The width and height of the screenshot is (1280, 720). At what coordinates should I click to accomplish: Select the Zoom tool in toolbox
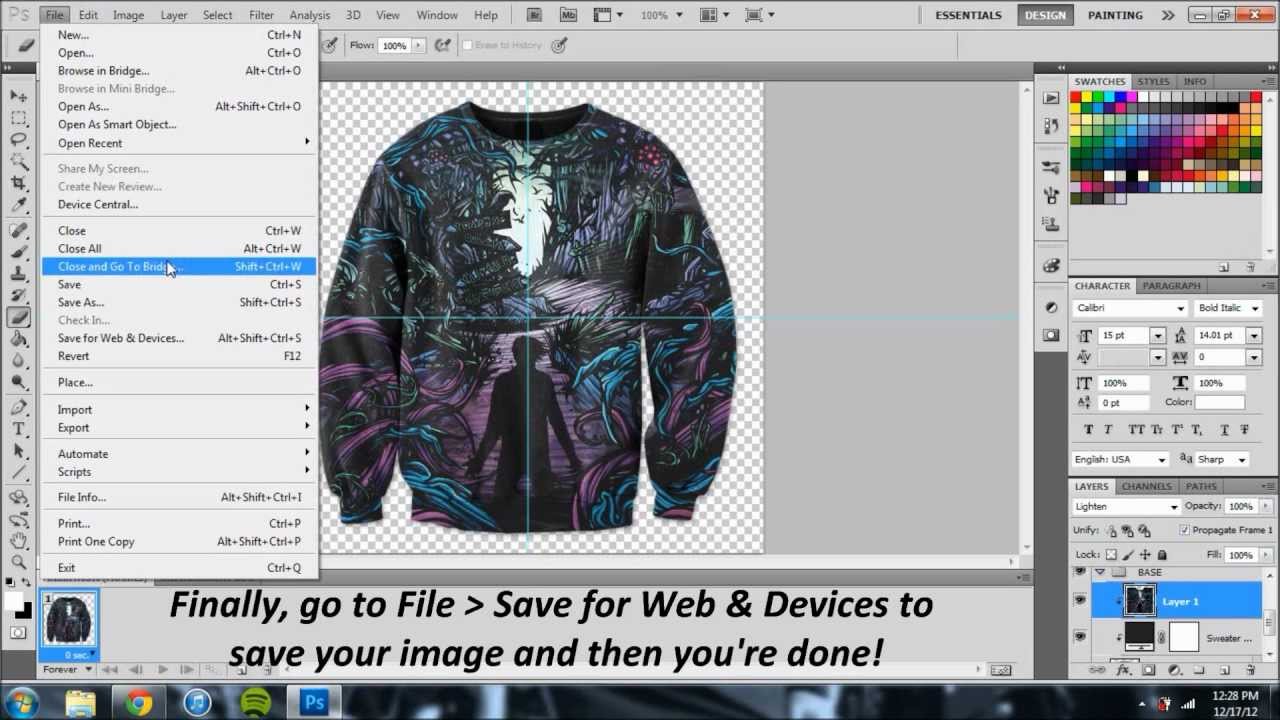(x=19, y=562)
